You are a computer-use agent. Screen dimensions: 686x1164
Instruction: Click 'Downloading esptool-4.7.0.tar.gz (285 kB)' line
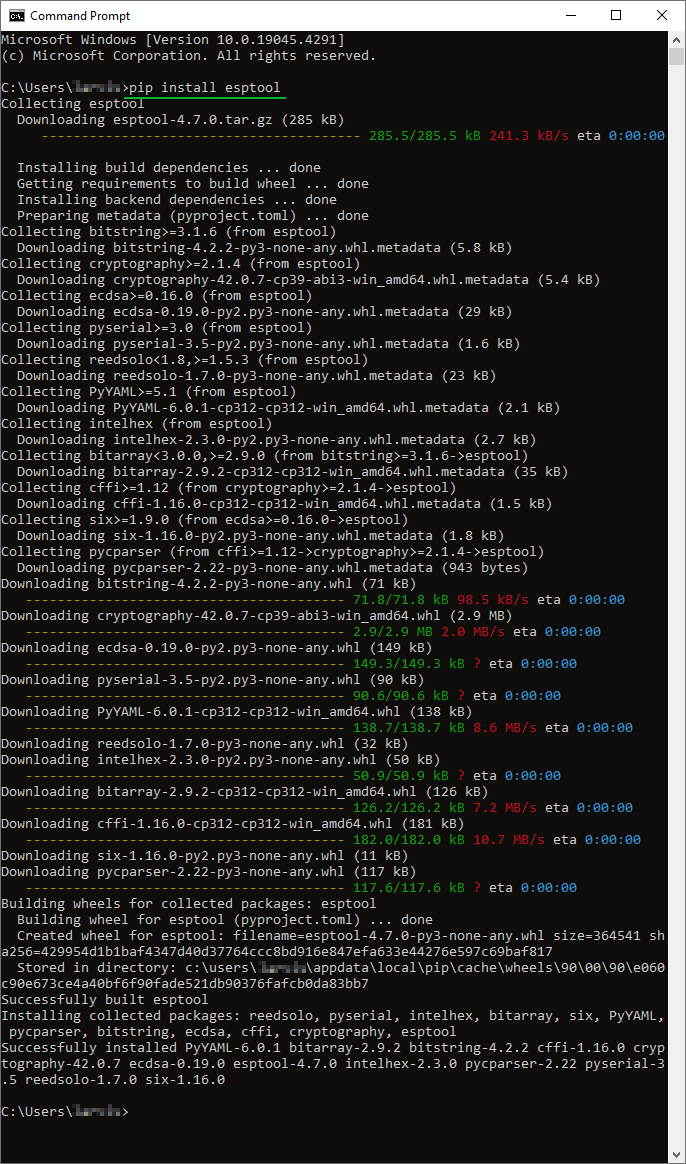pos(180,120)
